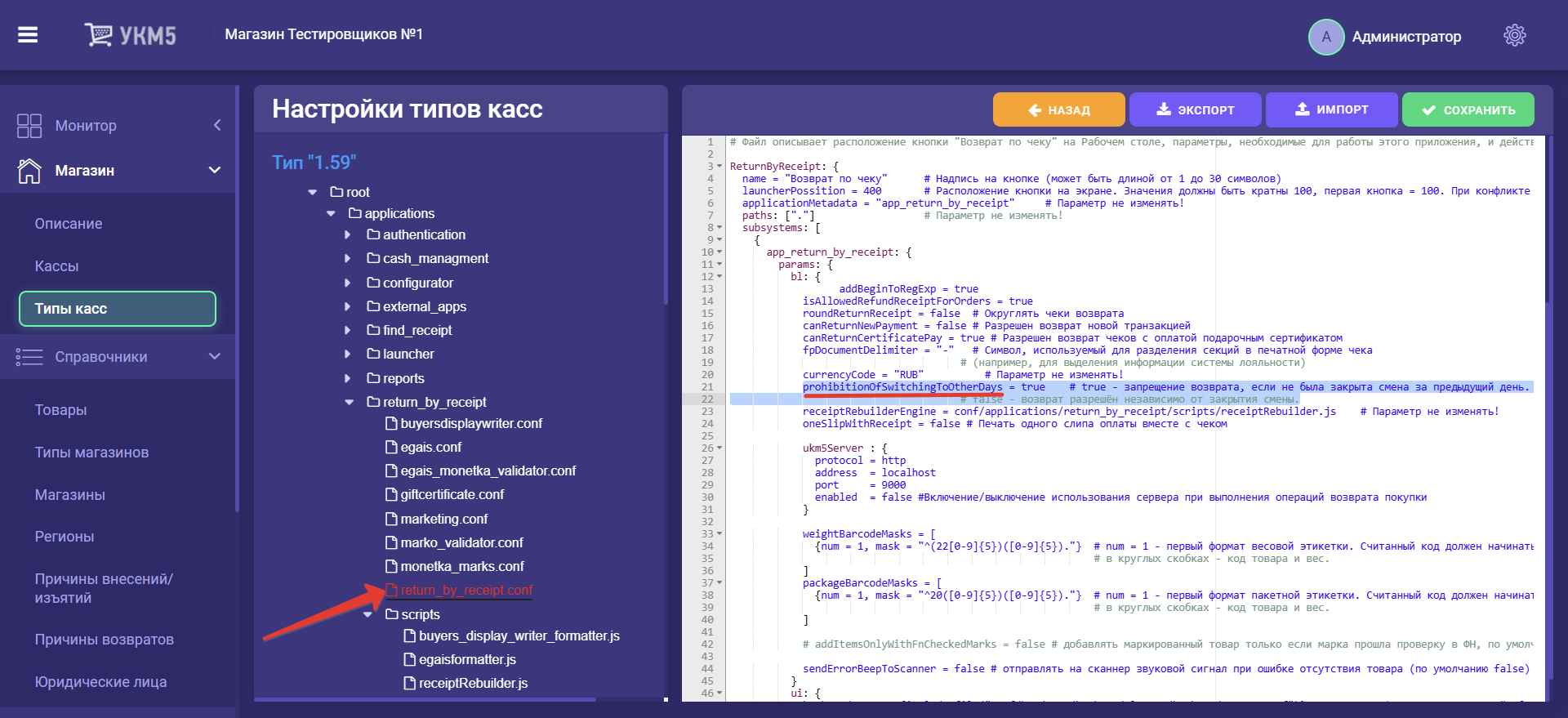The image size is (1568, 718).
Task: Click the egaisformatter.js file icon
Action: coord(410,659)
